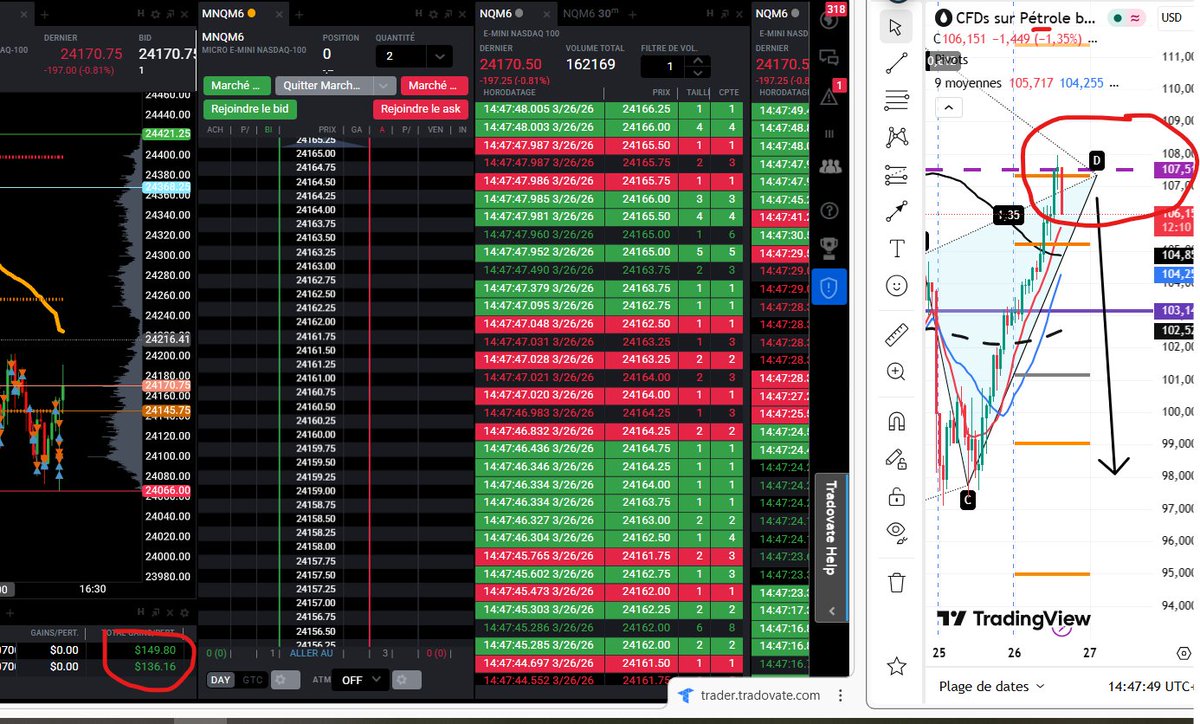1200x724 pixels.
Task: Open TradingView chart settings gear icon
Action: [x=1183, y=653]
